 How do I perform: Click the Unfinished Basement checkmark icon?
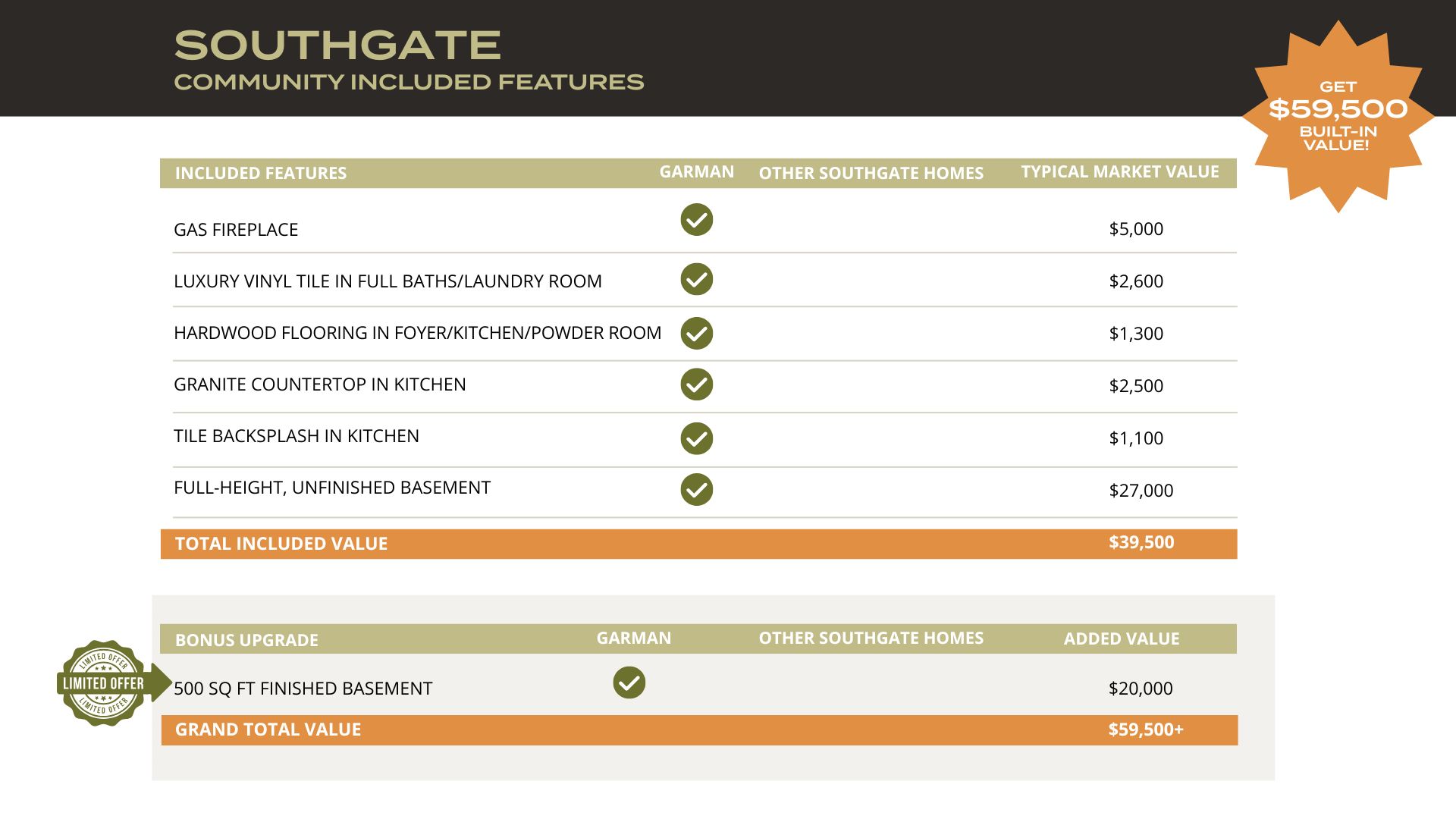pyautogui.click(x=696, y=489)
